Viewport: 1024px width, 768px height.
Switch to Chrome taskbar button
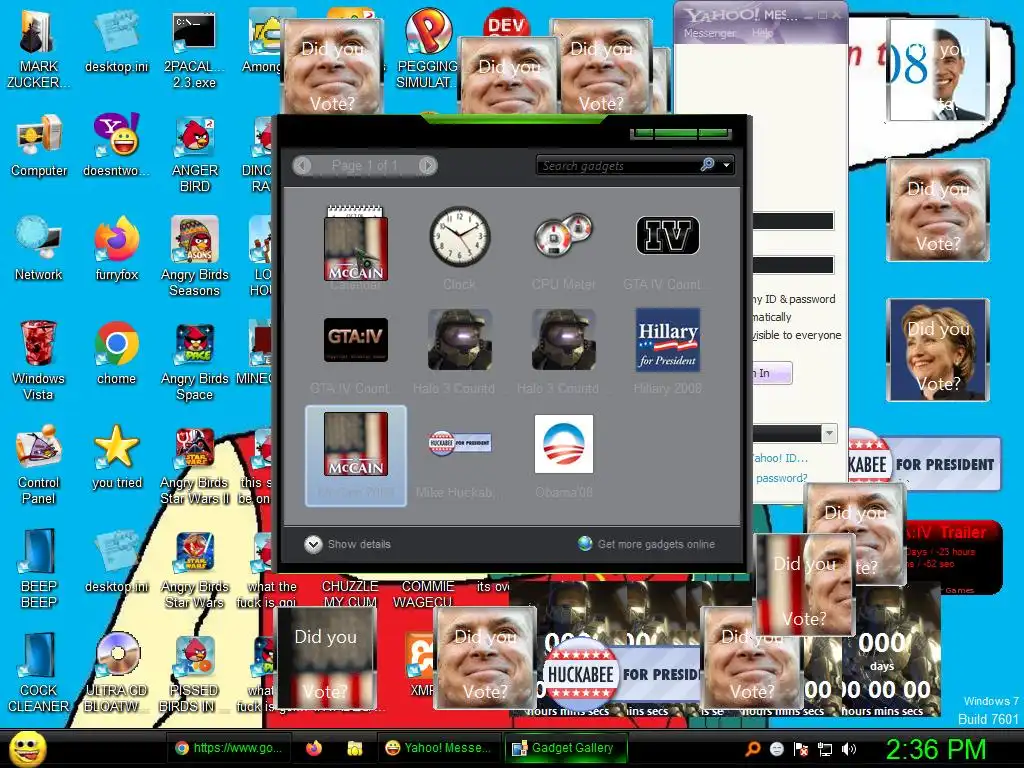(227, 748)
